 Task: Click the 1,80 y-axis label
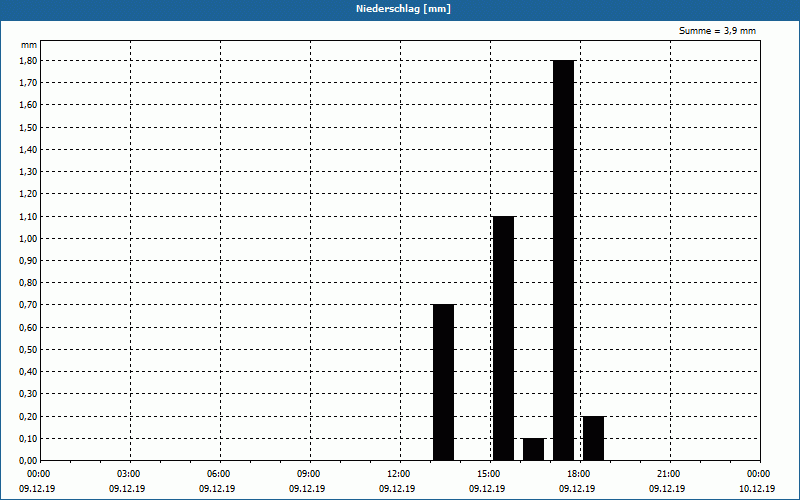(x=28, y=60)
